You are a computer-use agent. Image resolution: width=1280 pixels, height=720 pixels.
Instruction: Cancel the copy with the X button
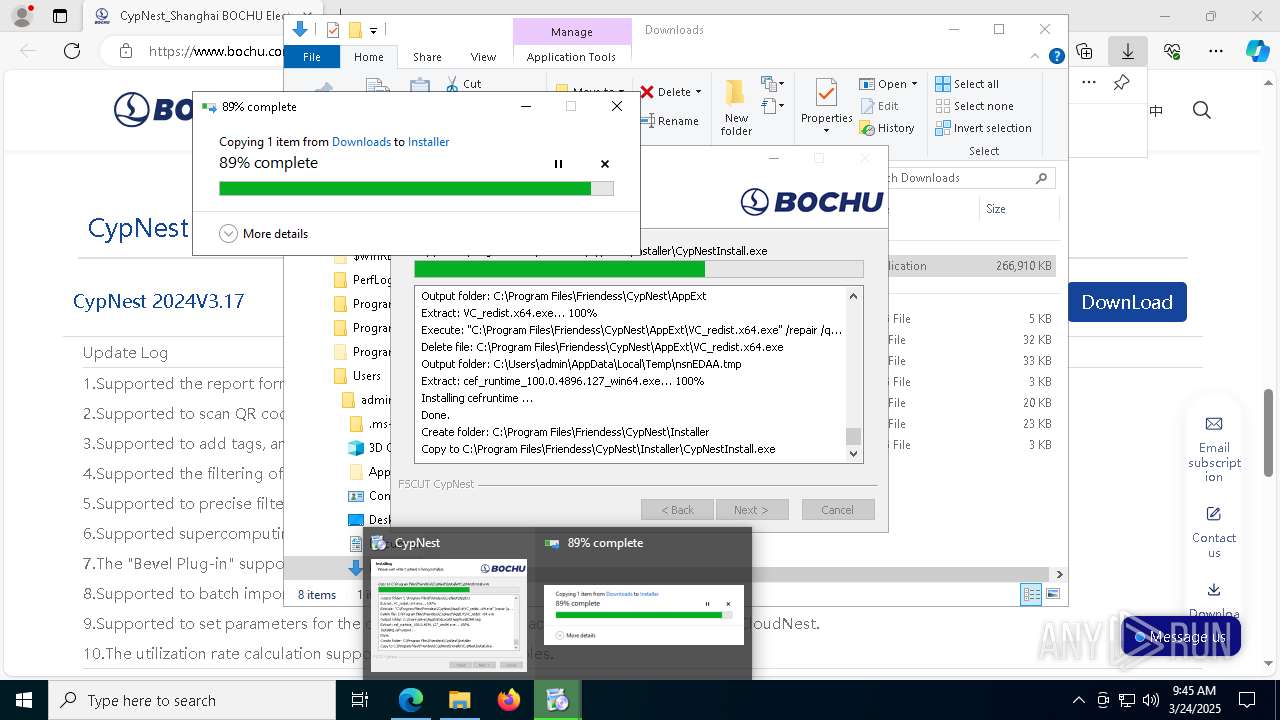tap(604, 164)
